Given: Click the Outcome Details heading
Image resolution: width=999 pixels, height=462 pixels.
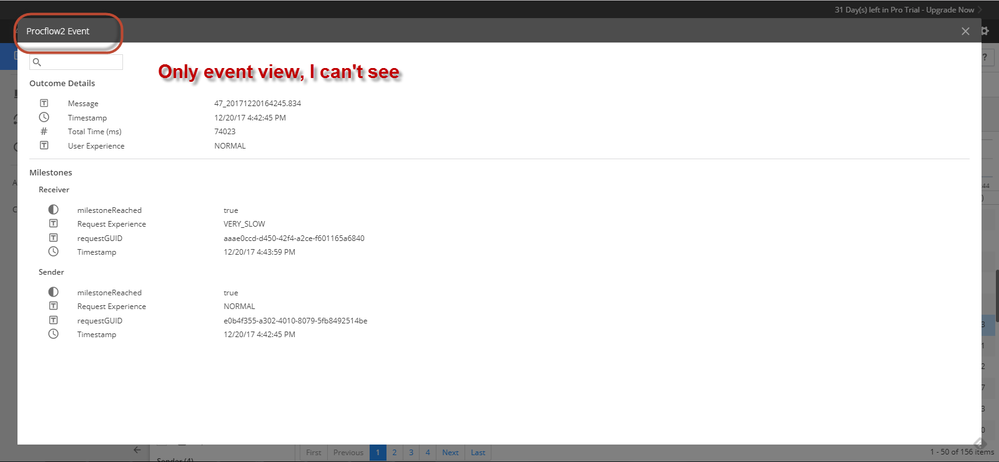Looking at the screenshot, I should click(62, 83).
